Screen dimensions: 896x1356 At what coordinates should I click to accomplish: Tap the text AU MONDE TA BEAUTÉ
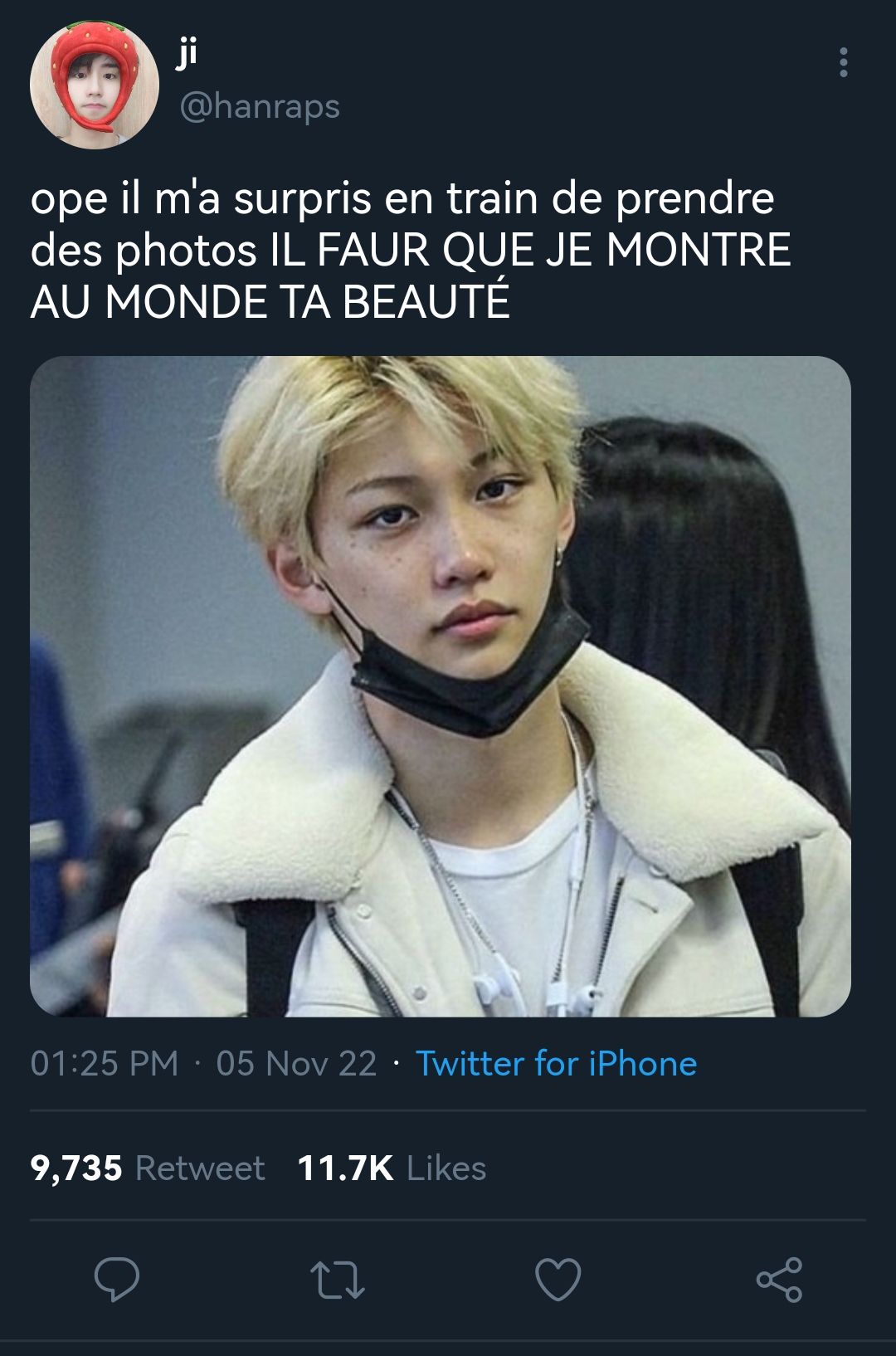coord(270,302)
